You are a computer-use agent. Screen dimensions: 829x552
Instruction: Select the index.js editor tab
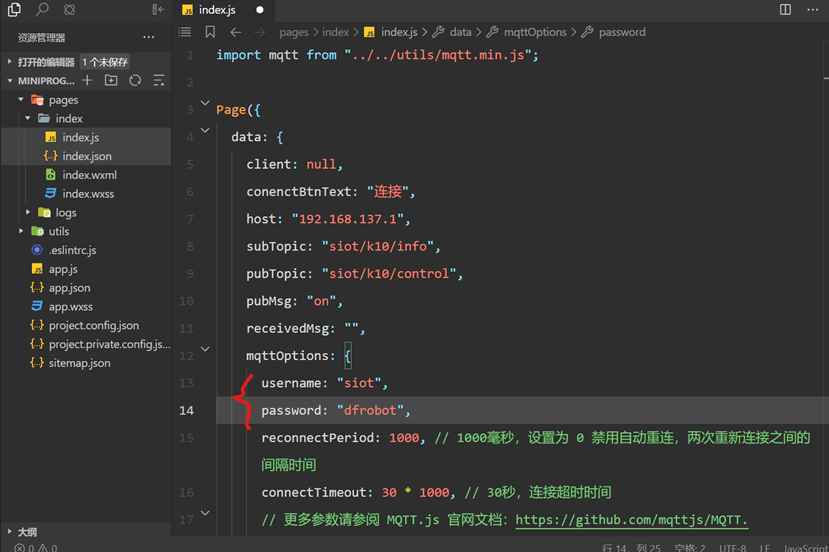217,10
